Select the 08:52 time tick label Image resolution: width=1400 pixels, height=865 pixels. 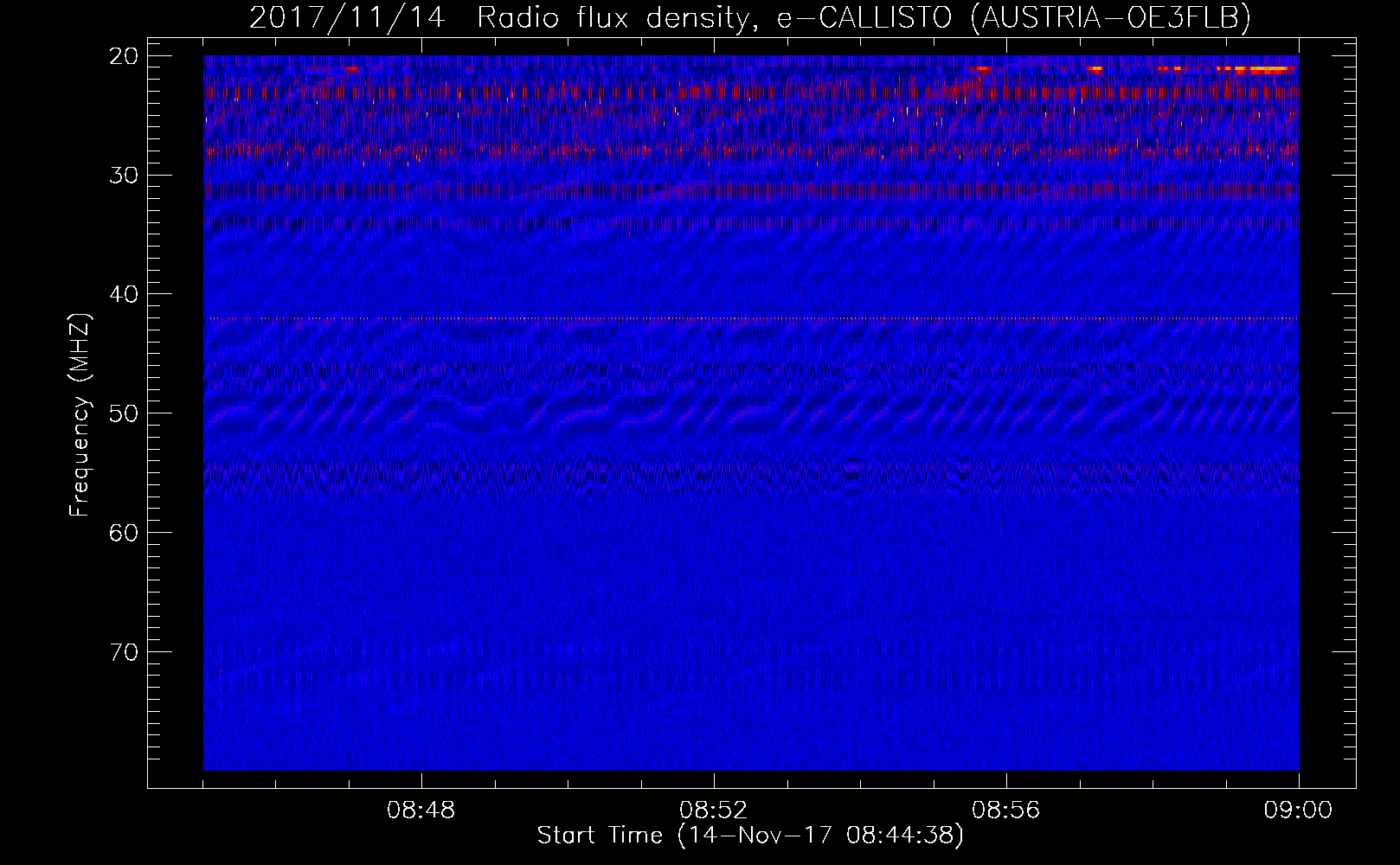[714, 811]
